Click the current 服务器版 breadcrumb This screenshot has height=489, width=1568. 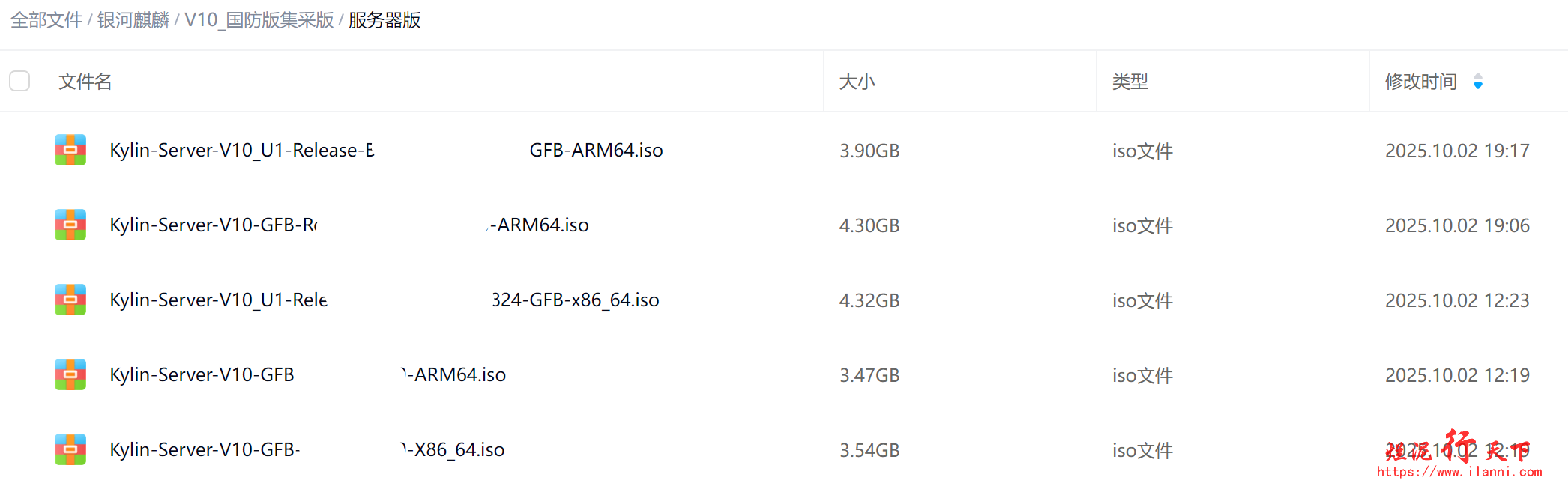[385, 20]
